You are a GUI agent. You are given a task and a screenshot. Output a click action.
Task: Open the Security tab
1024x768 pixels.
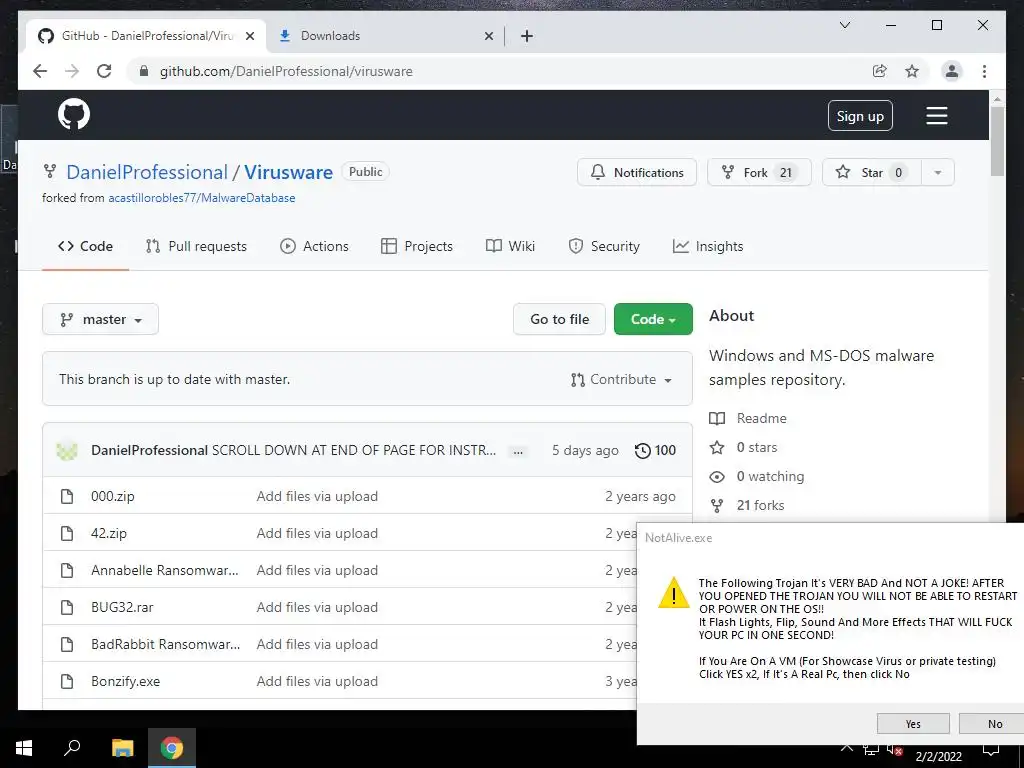(x=604, y=246)
